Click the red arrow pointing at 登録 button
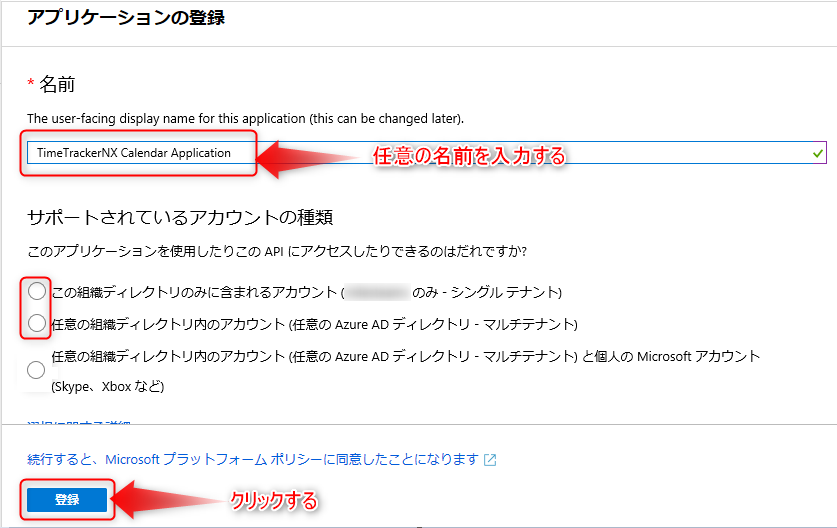Viewport: 837px width, 528px height. tap(168, 499)
